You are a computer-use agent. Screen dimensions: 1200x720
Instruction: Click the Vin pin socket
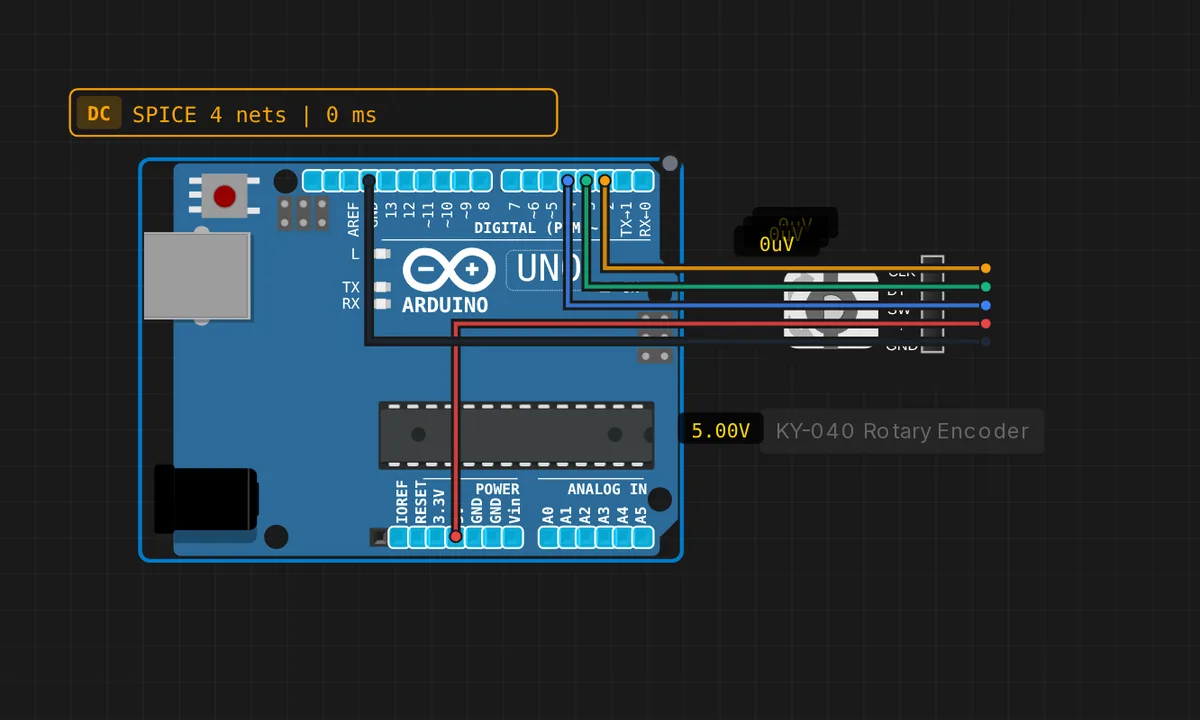coord(513,537)
